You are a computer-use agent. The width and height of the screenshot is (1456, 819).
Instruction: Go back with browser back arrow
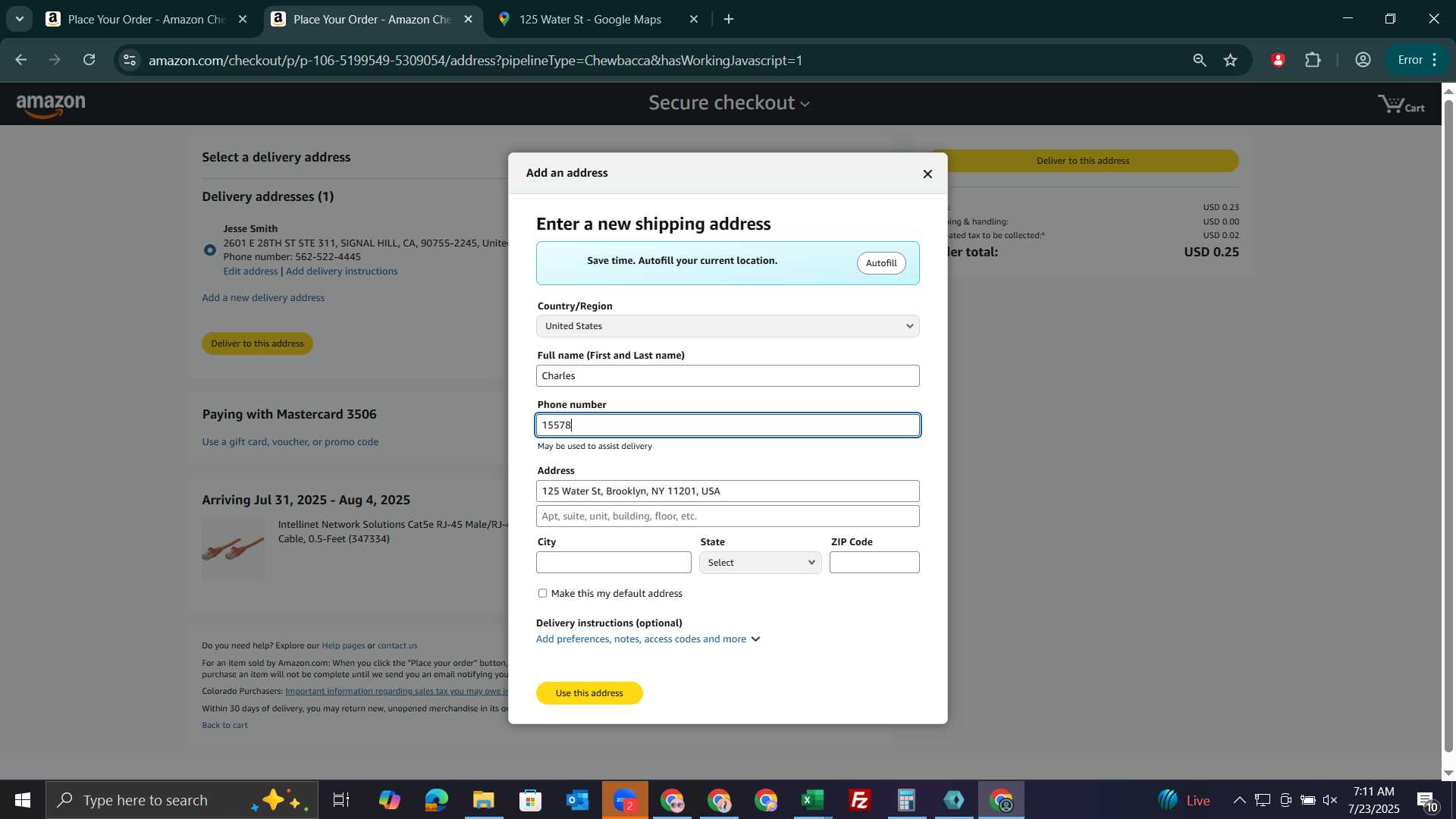pyautogui.click(x=20, y=60)
